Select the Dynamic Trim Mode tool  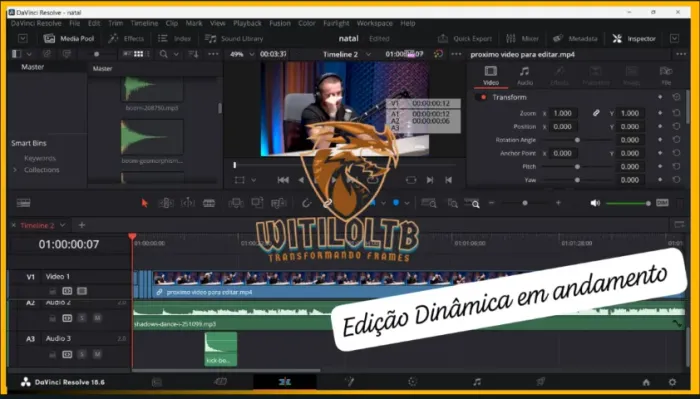pos(188,204)
